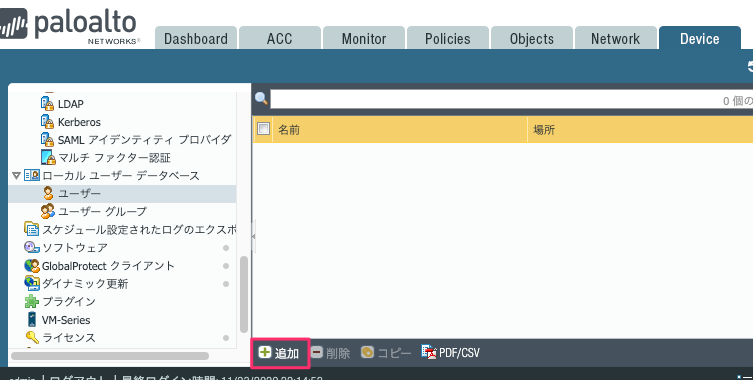753x380 pixels.
Task: Click the ライセンス key icon
Action: click(x=32, y=337)
